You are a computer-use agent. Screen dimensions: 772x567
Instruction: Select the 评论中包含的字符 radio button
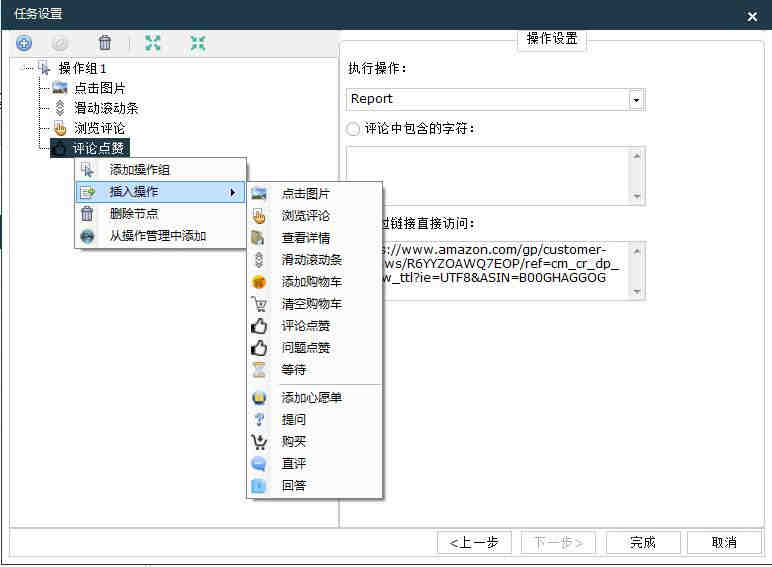[353, 129]
